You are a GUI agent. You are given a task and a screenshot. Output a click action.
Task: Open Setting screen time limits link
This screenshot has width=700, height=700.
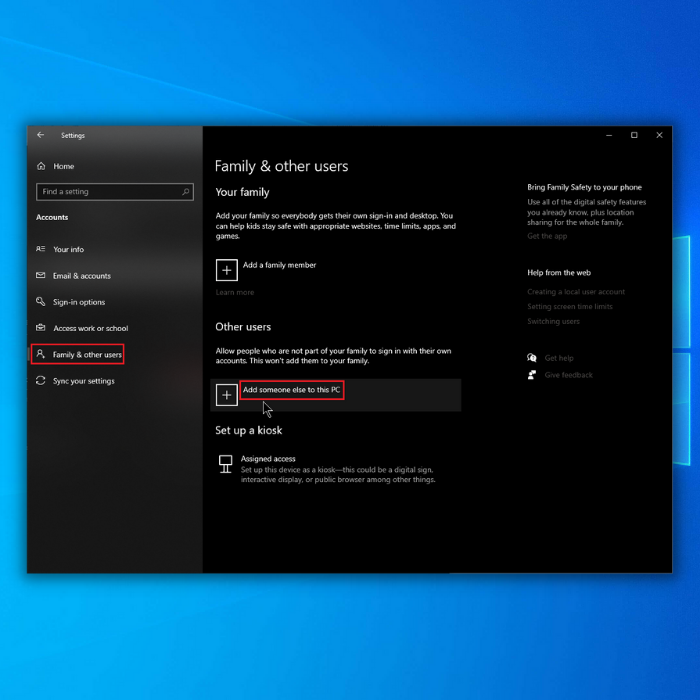pos(570,306)
